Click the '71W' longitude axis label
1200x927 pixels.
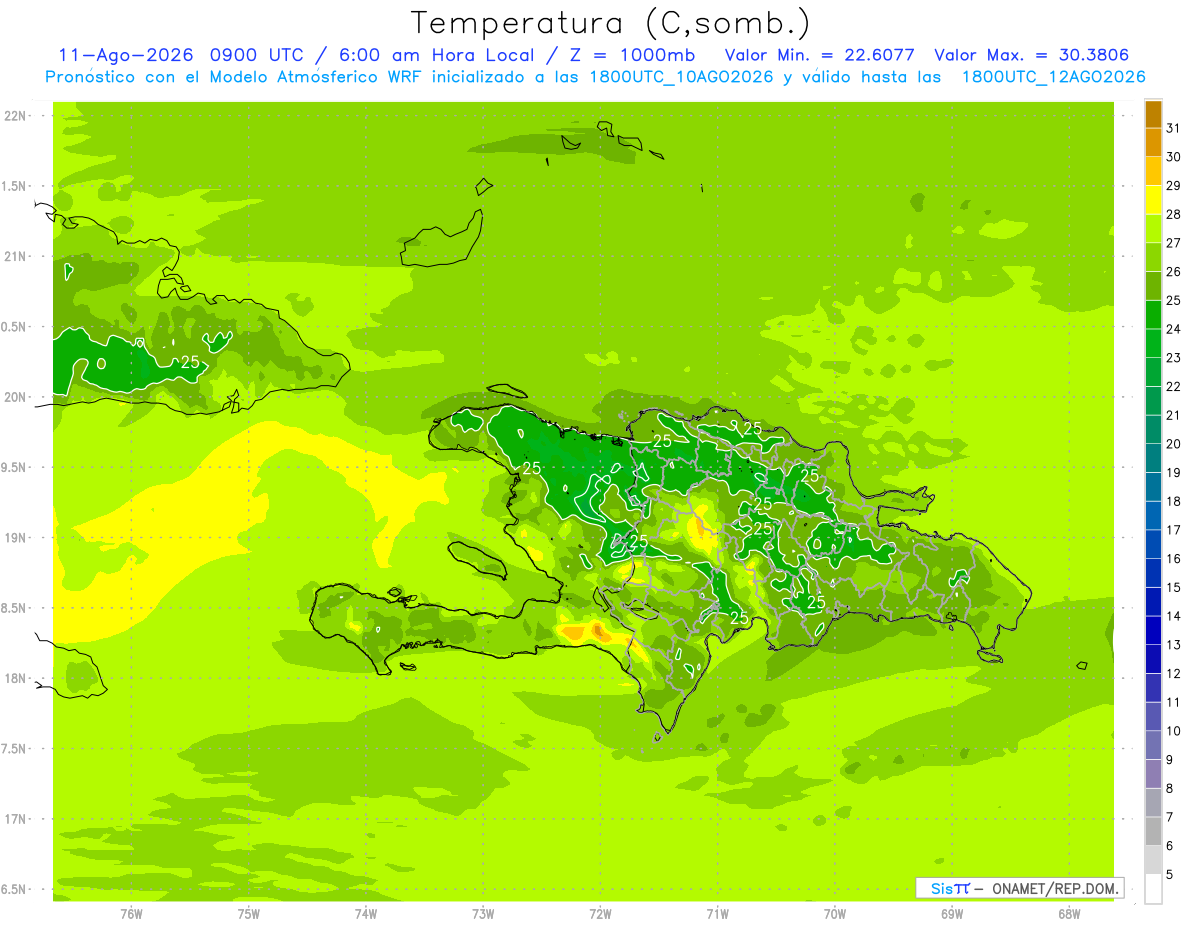(x=717, y=913)
